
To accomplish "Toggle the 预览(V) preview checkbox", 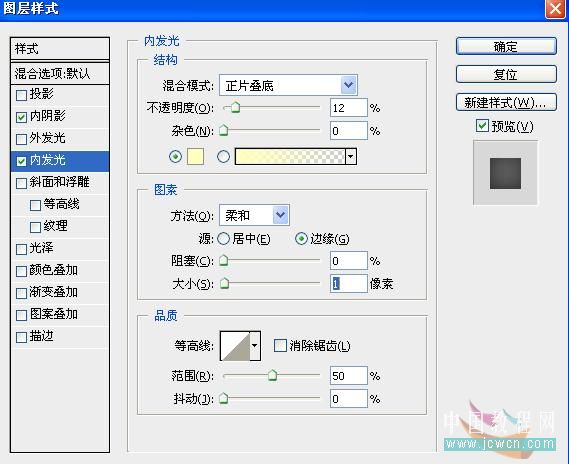I will 482,126.
